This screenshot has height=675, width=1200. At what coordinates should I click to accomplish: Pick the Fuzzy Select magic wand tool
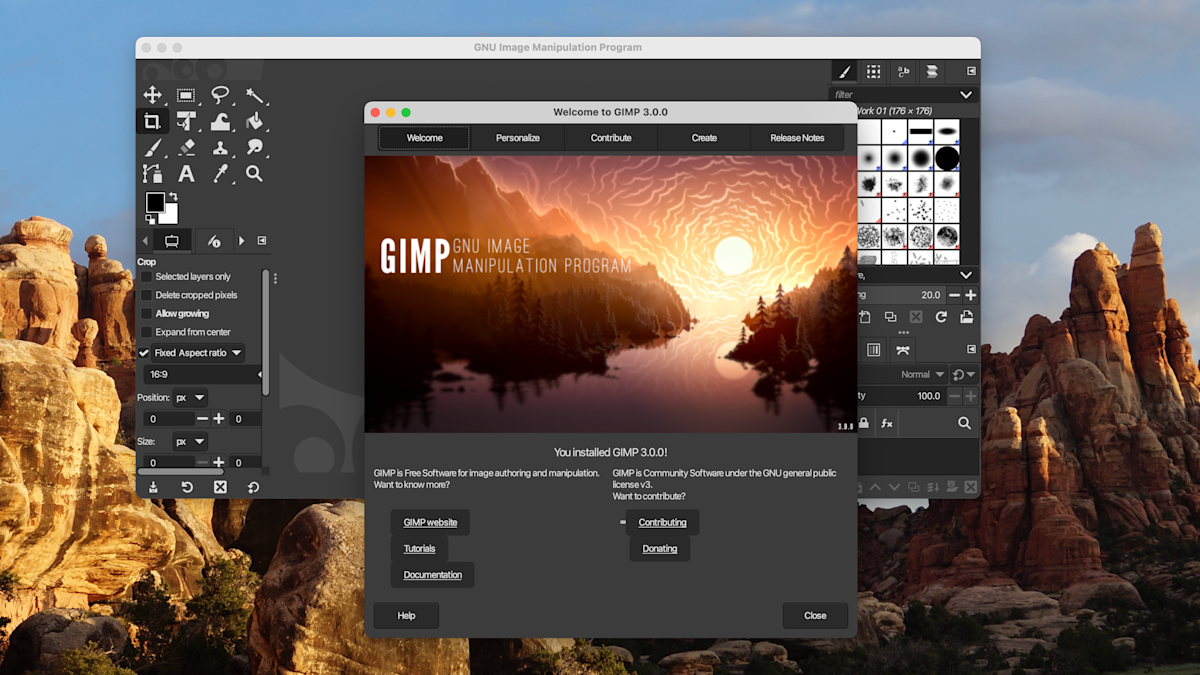[x=254, y=95]
